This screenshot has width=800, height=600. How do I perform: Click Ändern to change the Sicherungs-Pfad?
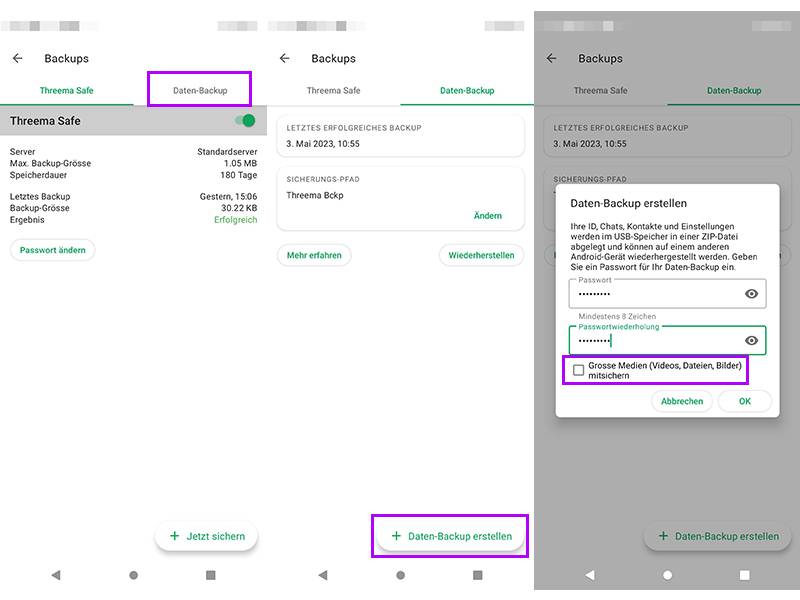point(491,217)
